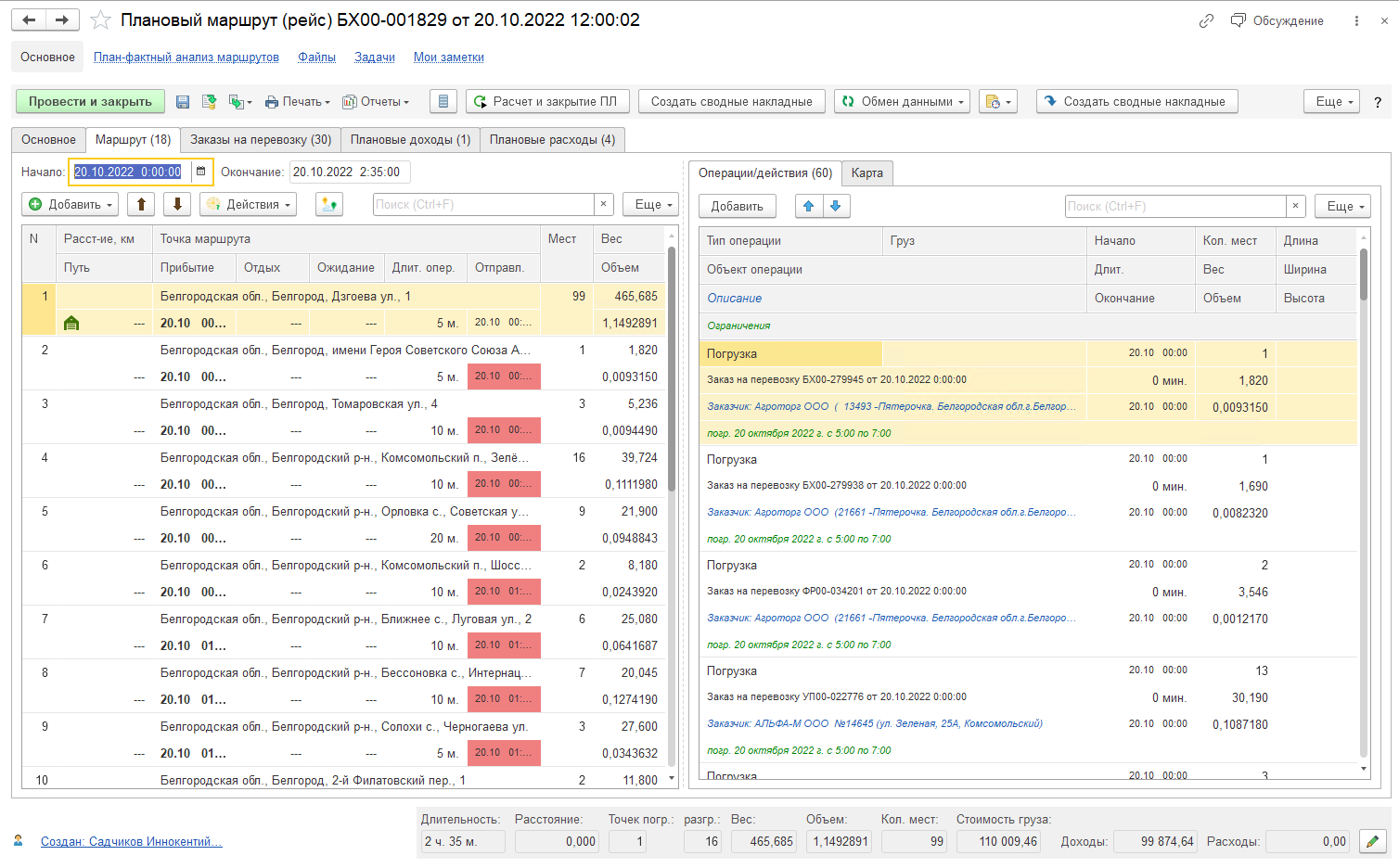
Task: Open План-фактный анализ маршрутов link
Action: [x=186, y=57]
